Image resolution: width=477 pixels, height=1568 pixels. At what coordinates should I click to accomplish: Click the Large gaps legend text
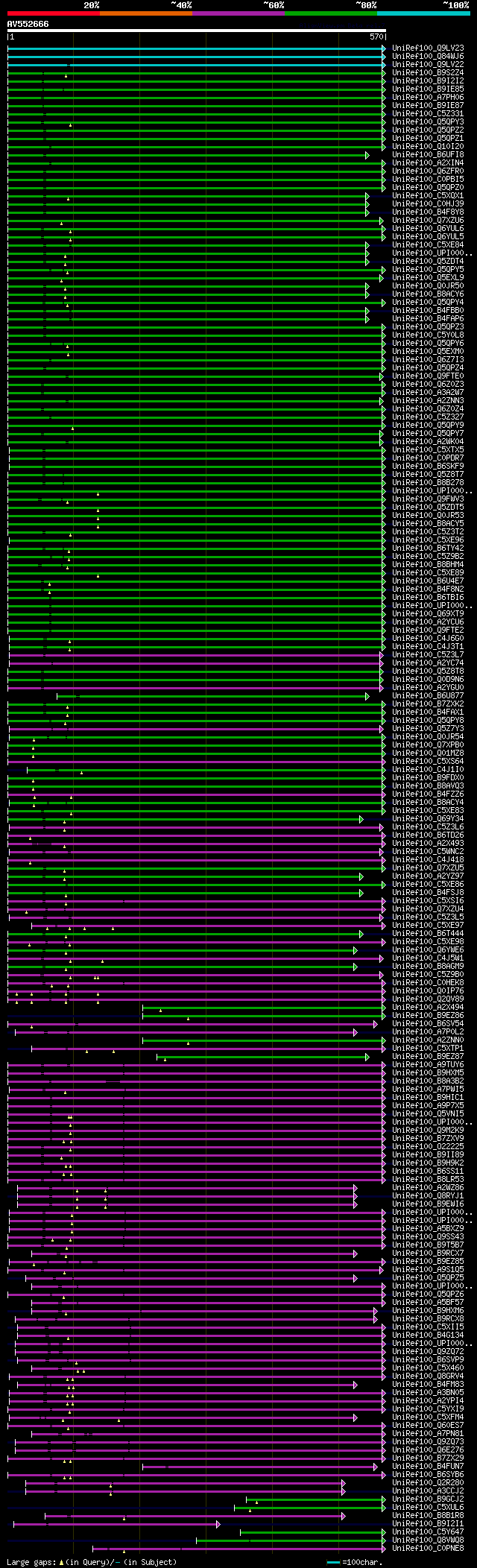coord(92,1561)
